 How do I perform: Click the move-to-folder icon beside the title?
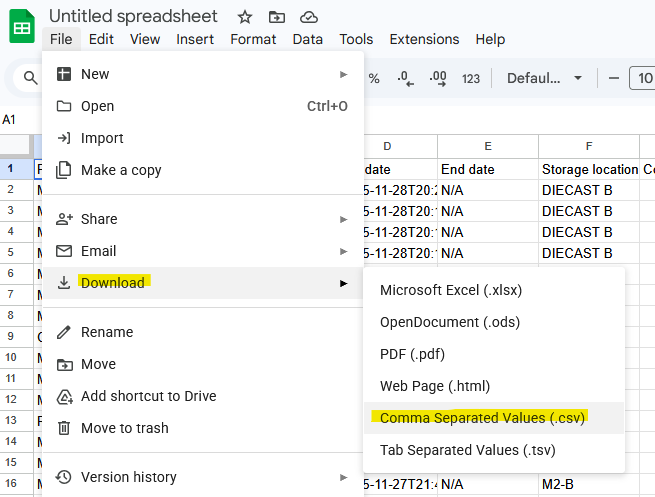tap(277, 17)
